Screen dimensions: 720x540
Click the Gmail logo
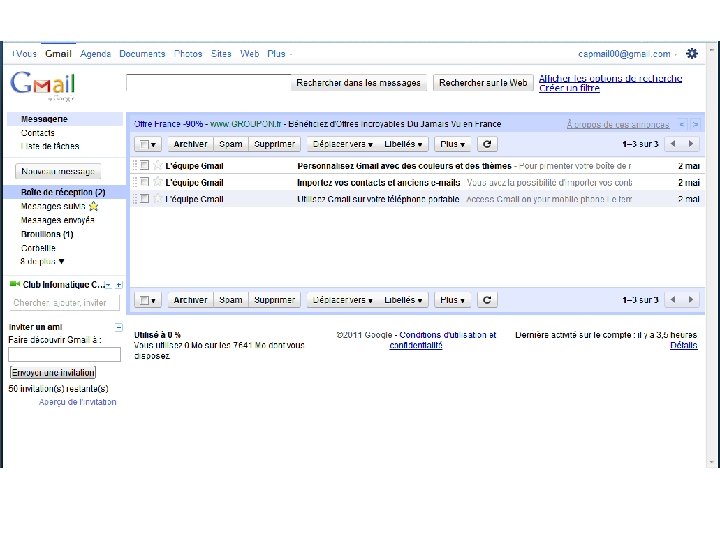coord(43,85)
